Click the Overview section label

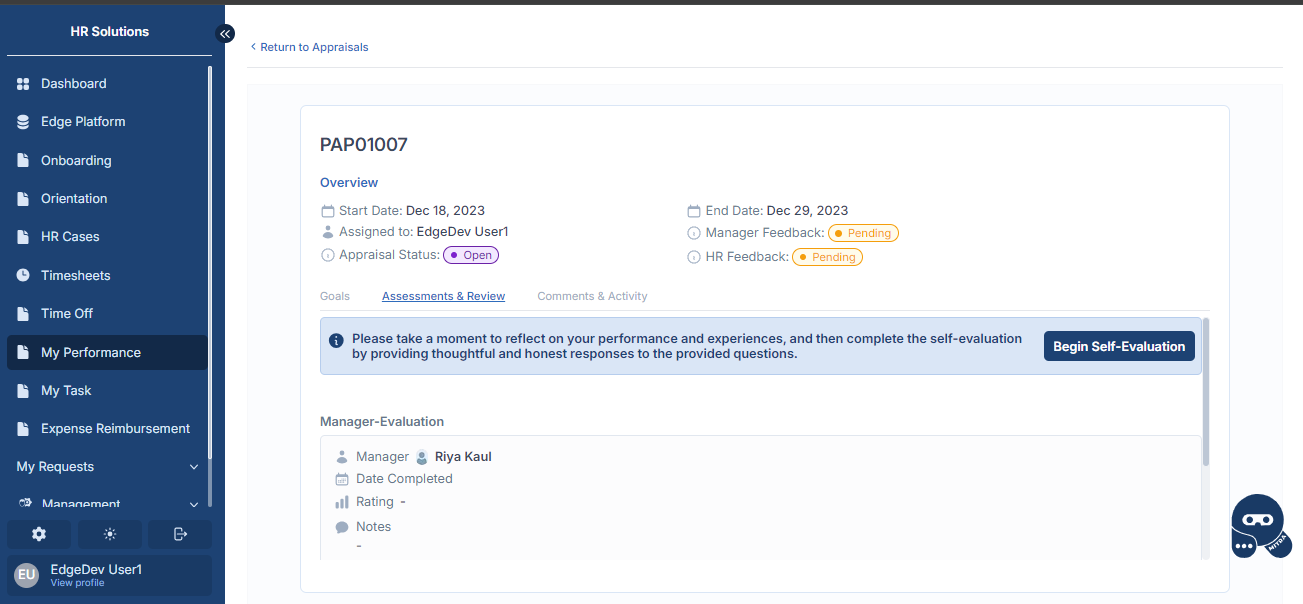[349, 183]
